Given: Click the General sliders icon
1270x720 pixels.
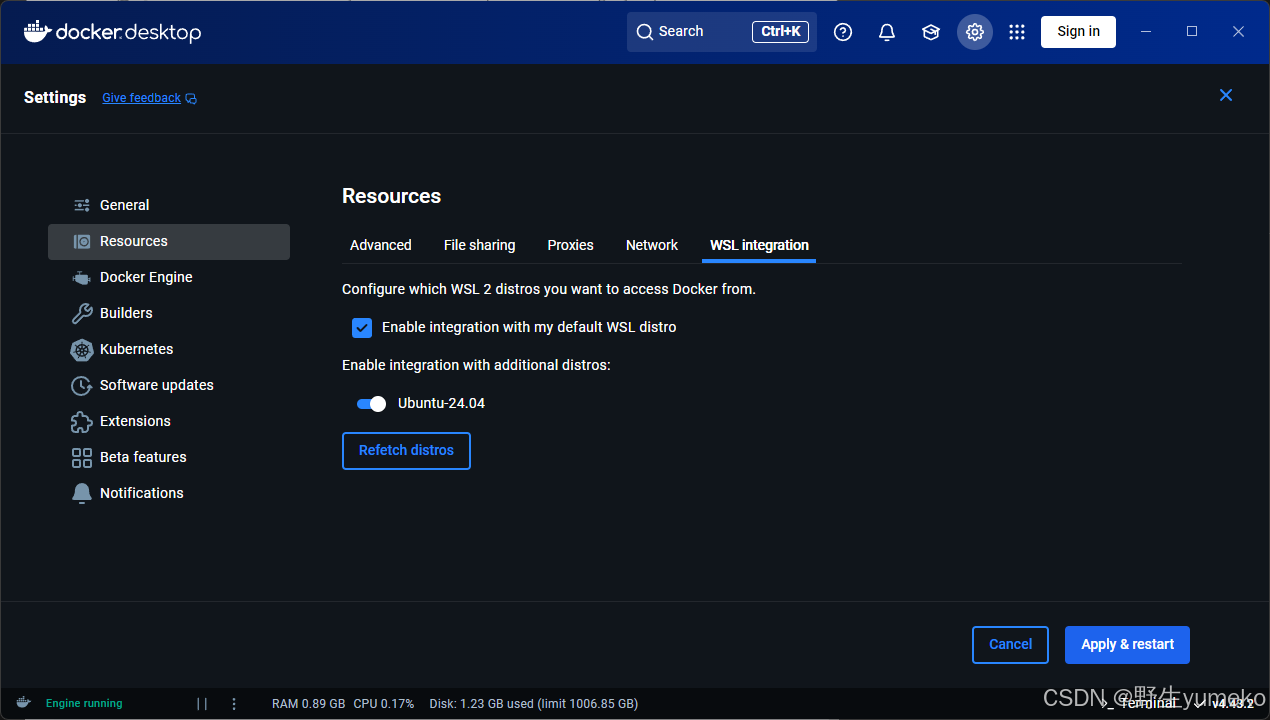Looking at the screenshot, I should (82, 205).
